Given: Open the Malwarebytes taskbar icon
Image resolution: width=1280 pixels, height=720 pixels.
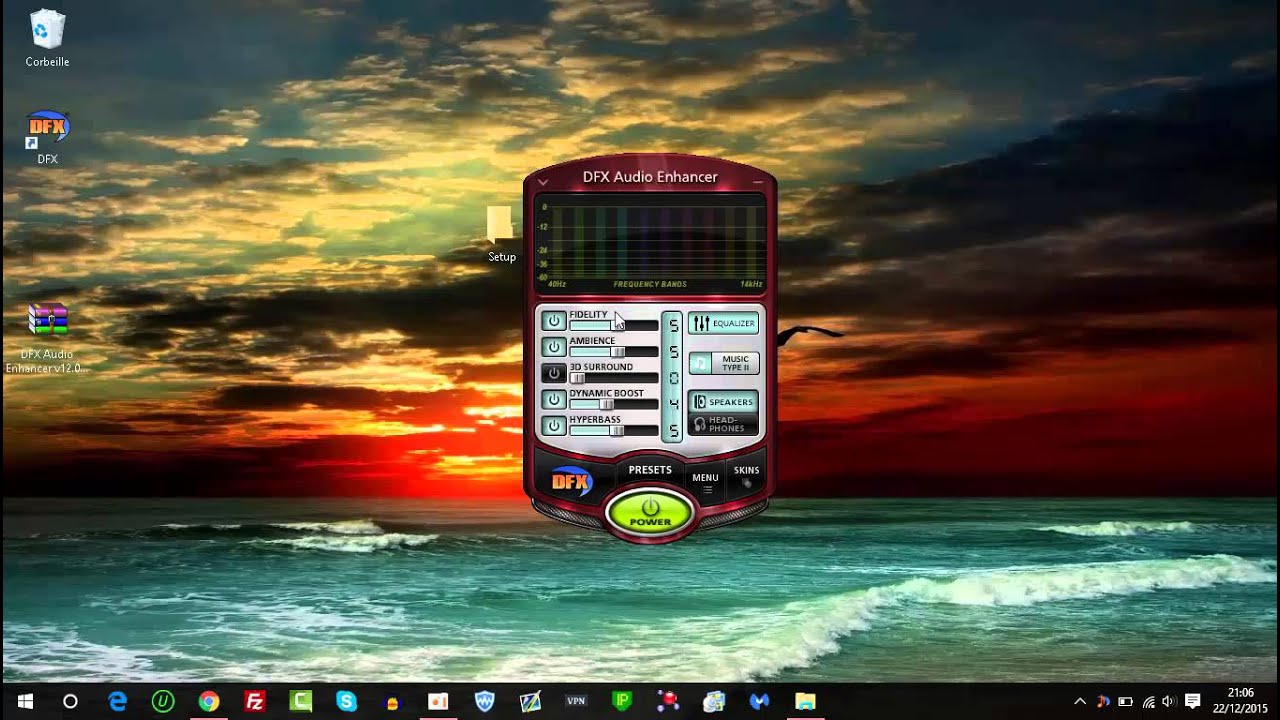Looking at the screenshot, I should 759,702.
